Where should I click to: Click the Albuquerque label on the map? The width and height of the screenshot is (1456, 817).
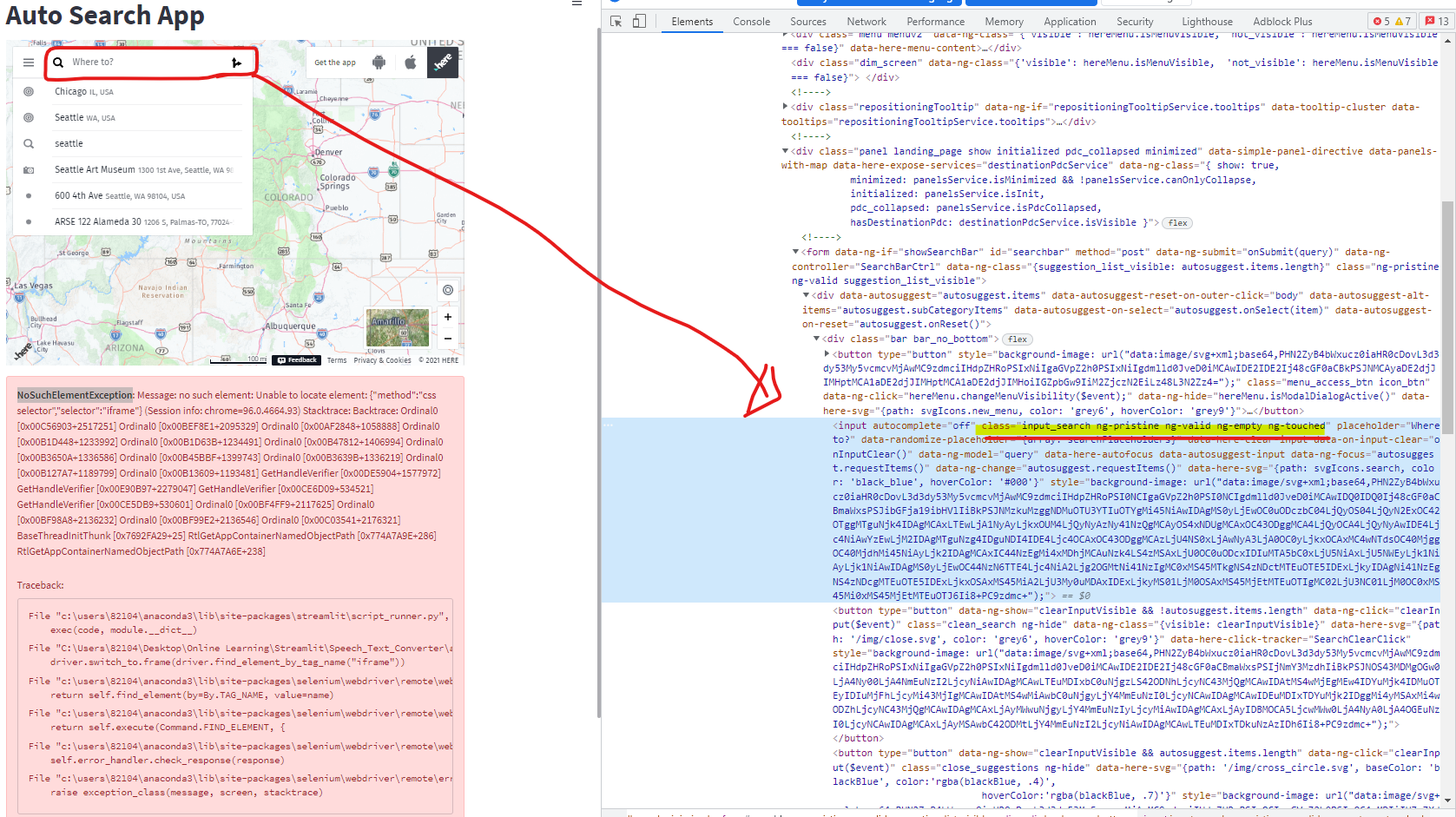click(x=290, y=326)
